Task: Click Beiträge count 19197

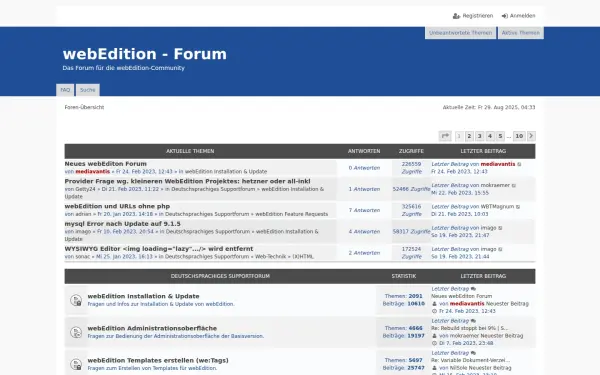Action: click(416, 336)
